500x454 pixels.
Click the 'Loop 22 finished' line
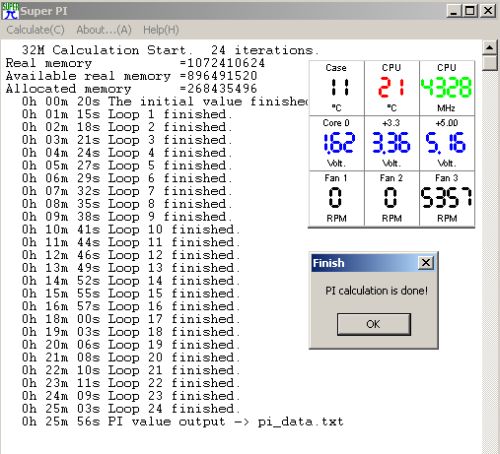click(131, 383)
